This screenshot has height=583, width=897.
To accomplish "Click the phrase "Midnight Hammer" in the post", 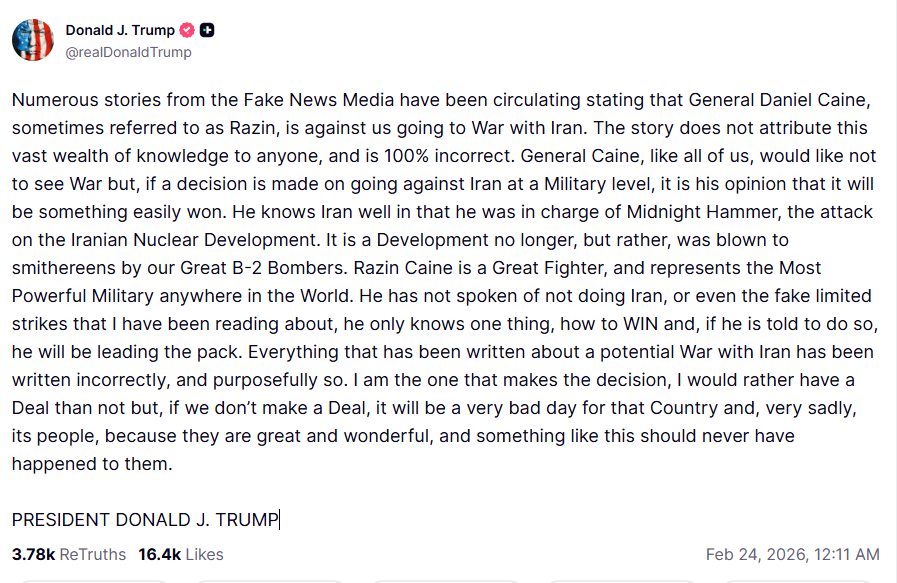I will (645, 214).
